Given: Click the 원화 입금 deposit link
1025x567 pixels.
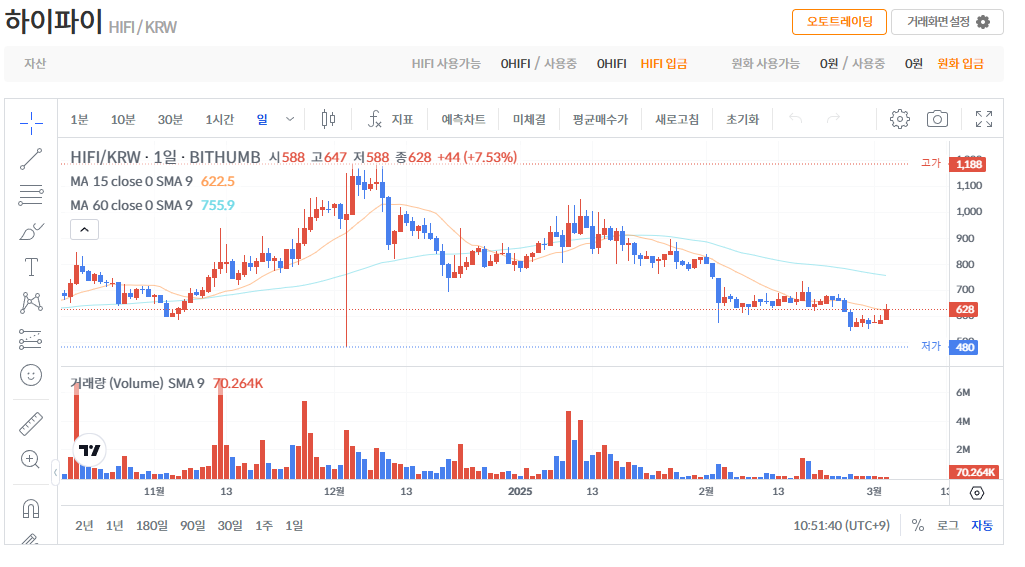Looking at the screenshot, I should point(960,63).
